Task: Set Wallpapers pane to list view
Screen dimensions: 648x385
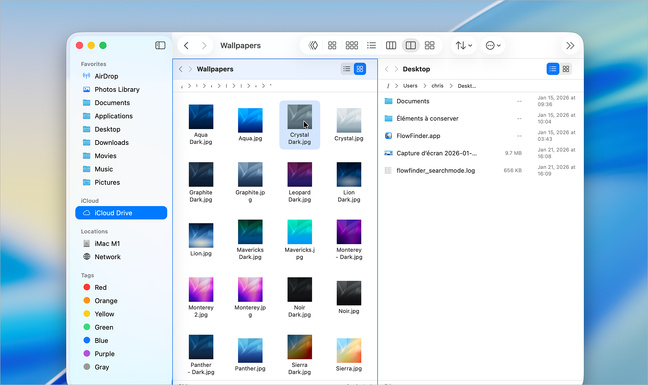Action: pyautogui.click(x=347, y=69)
